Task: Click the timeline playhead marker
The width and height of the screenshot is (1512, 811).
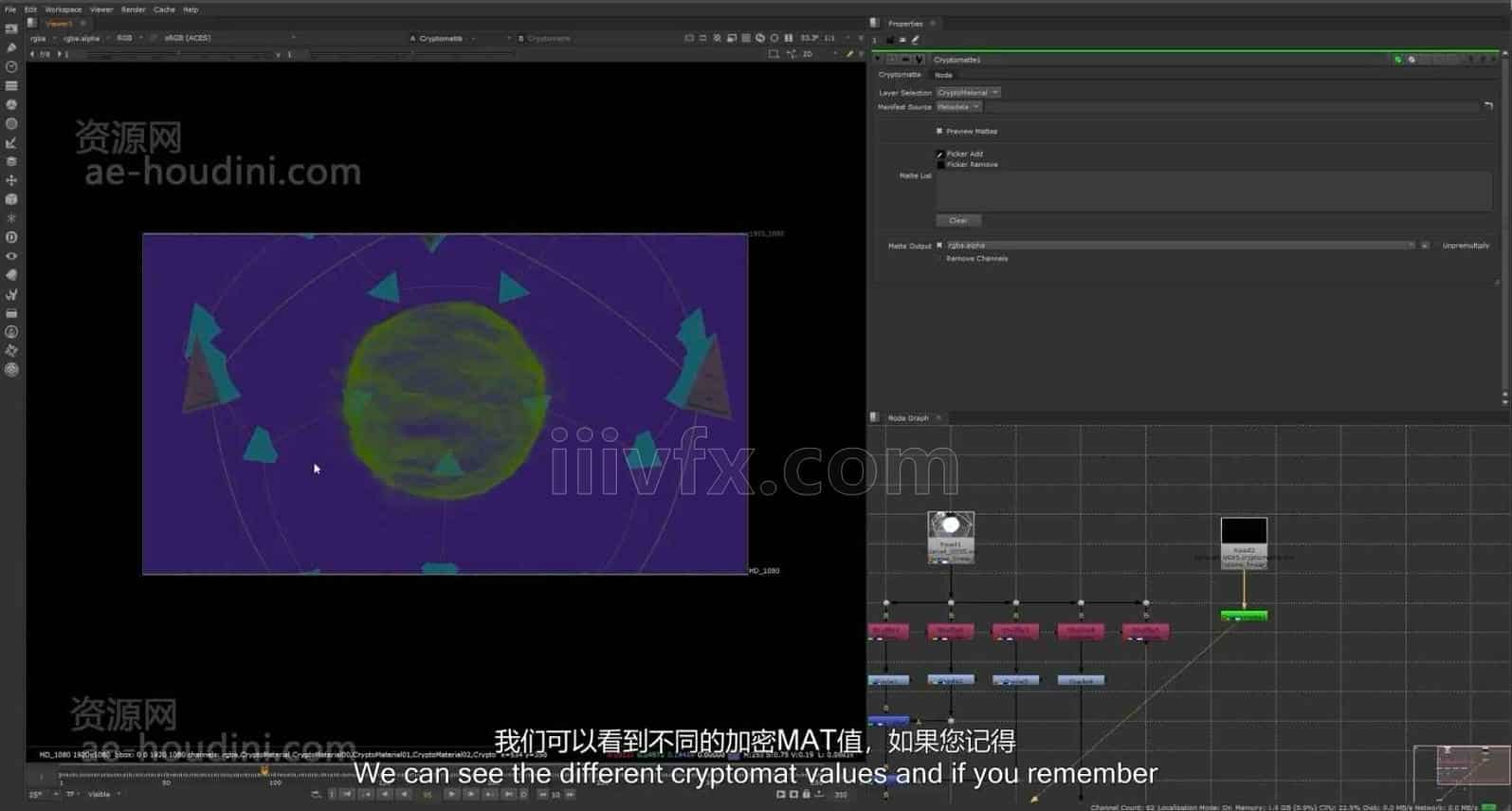Action: [264, 771]
